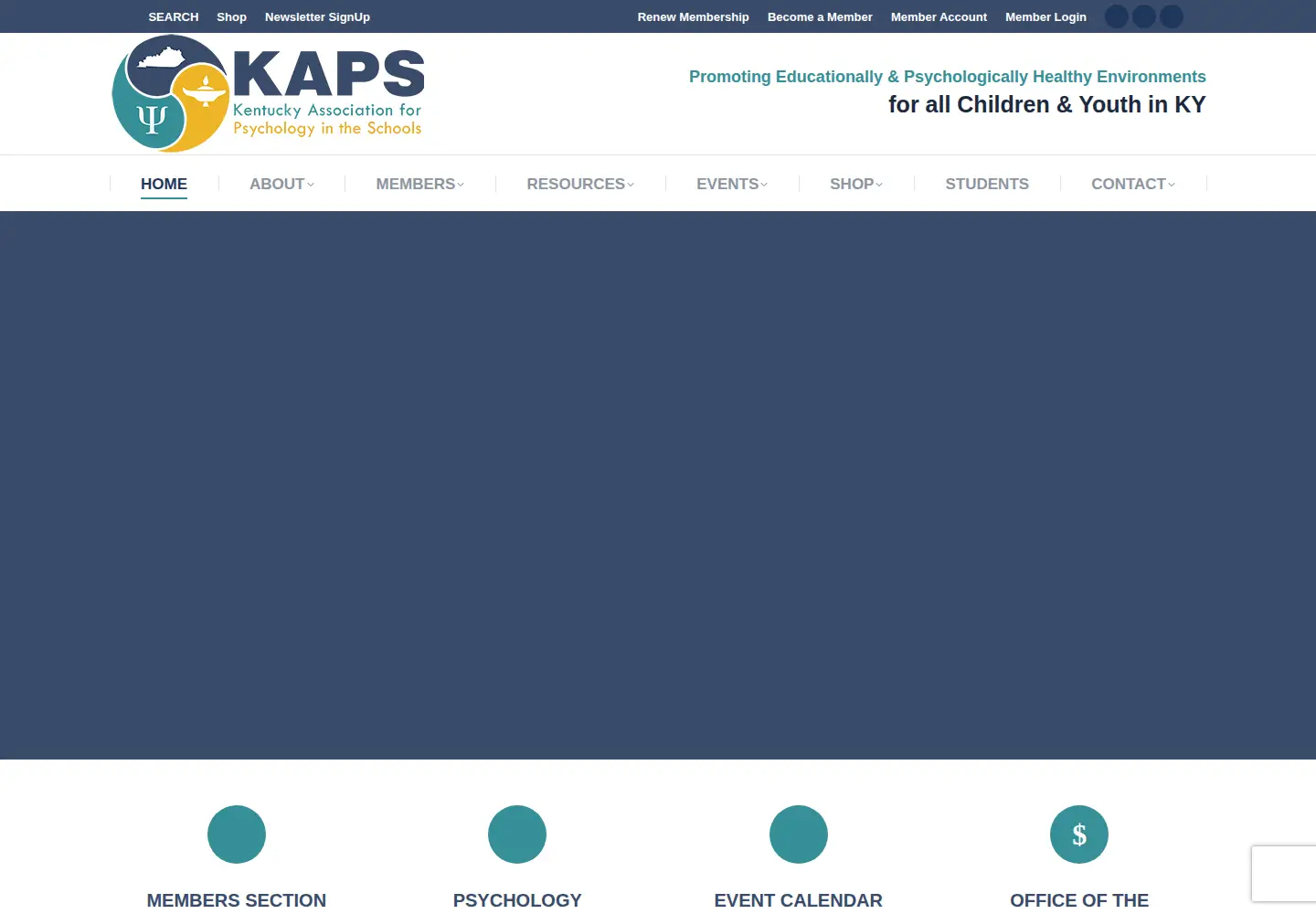
Task: Click the SEARCH link in top bar
Action: click(174, 16)
